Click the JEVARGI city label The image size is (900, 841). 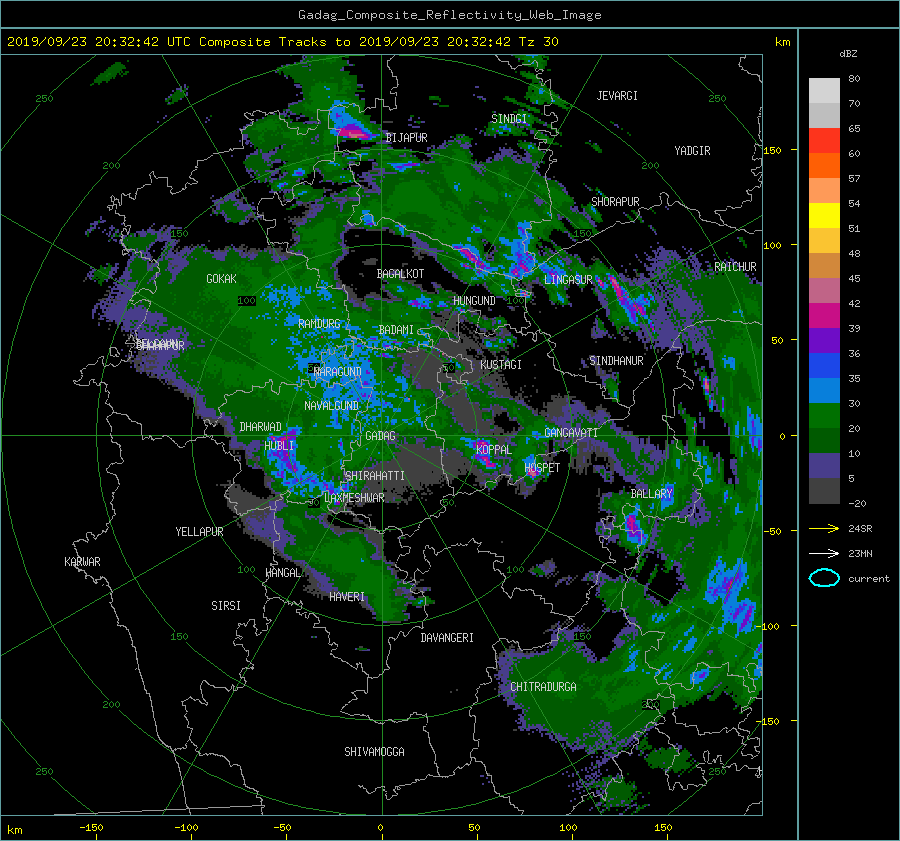click(617, 96)
